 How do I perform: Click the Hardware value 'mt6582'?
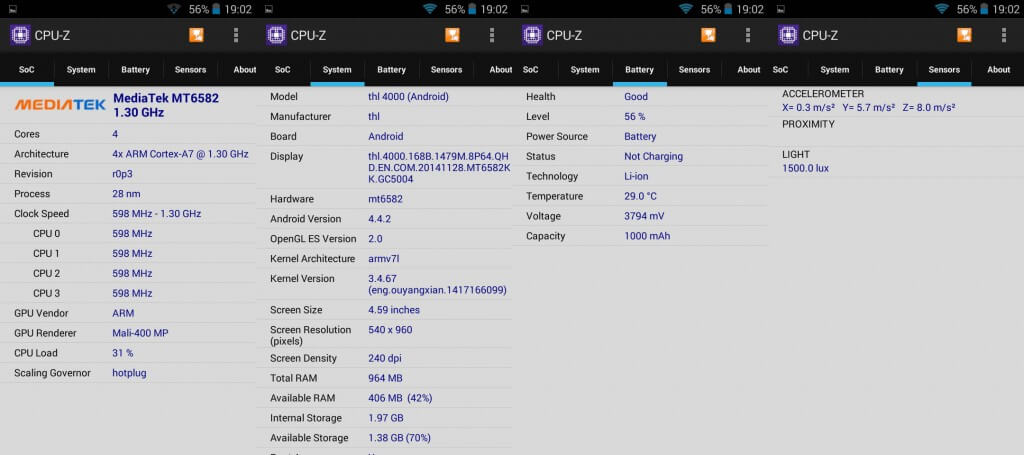(385, 199)
